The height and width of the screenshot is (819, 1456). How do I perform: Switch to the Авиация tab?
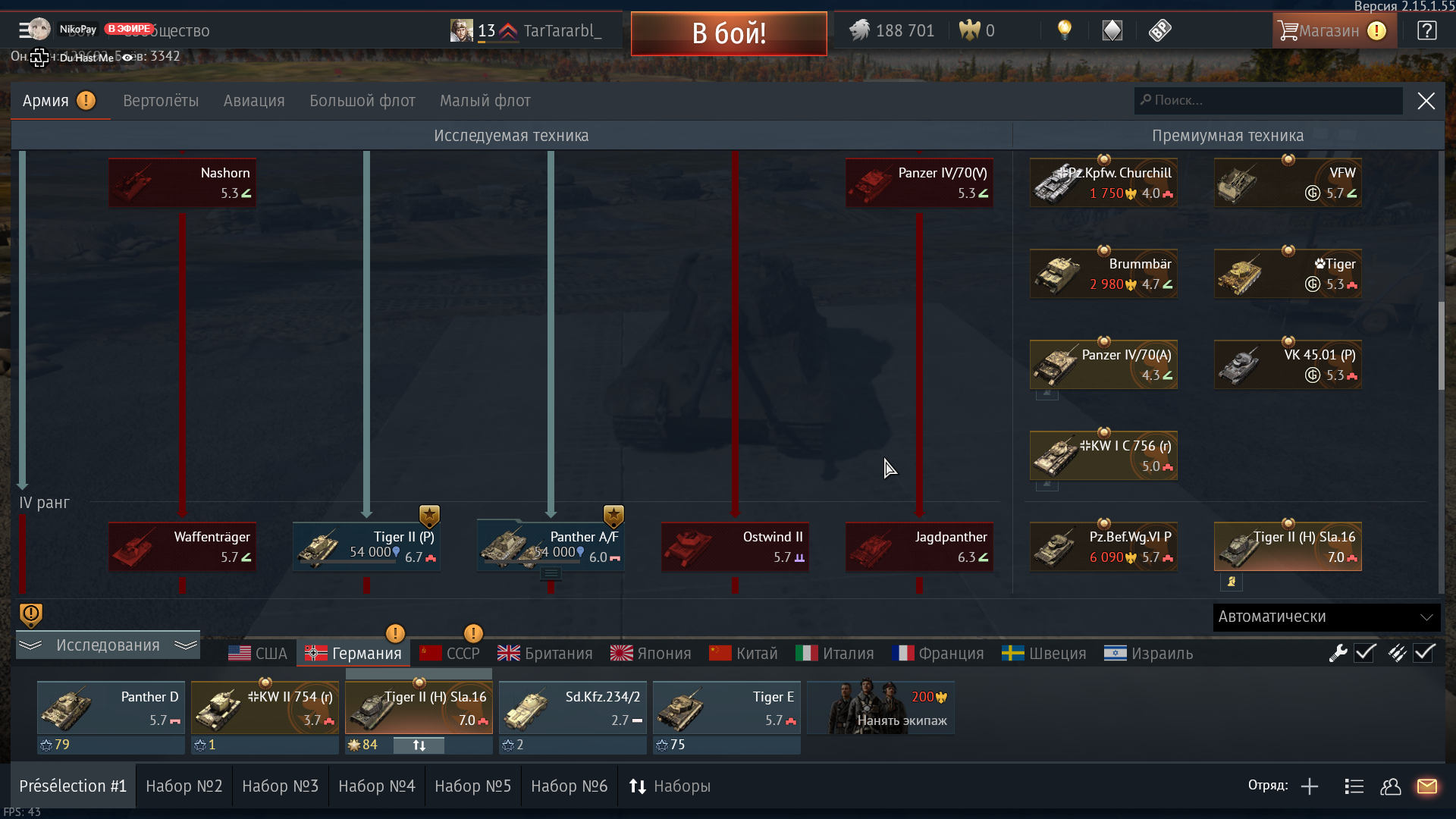coord(254,101)
